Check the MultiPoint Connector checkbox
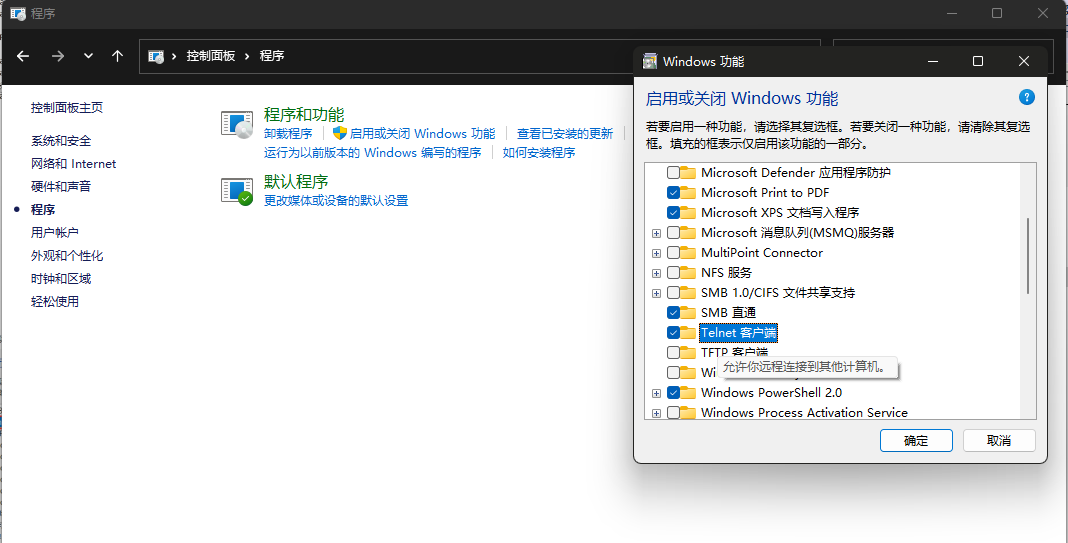 pos(673,253)
